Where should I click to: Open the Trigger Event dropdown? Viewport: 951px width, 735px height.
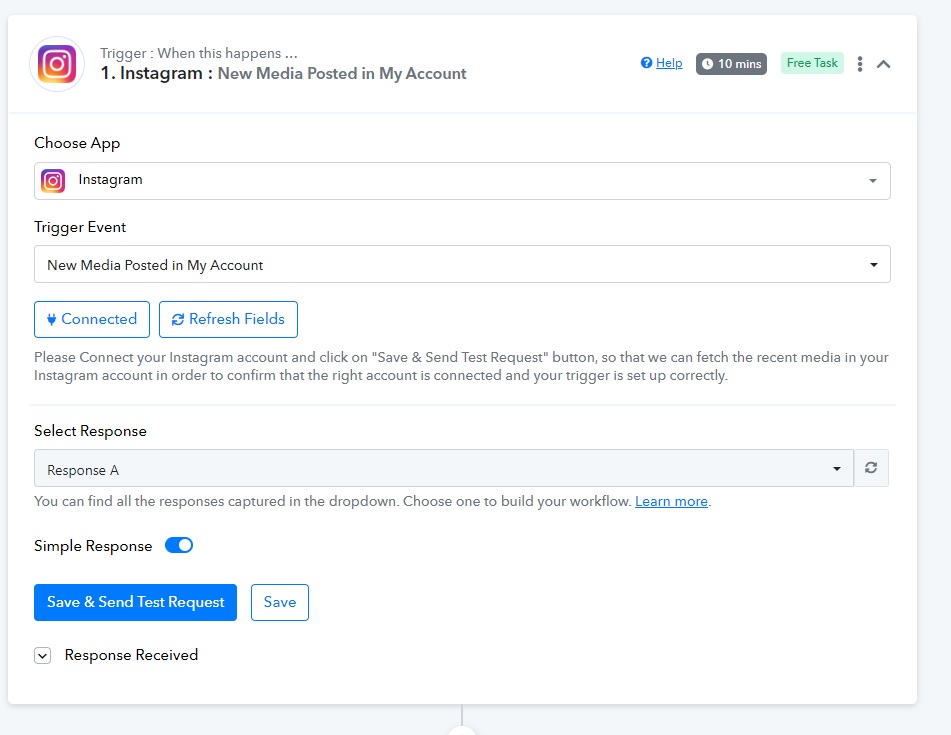[462, 264]
